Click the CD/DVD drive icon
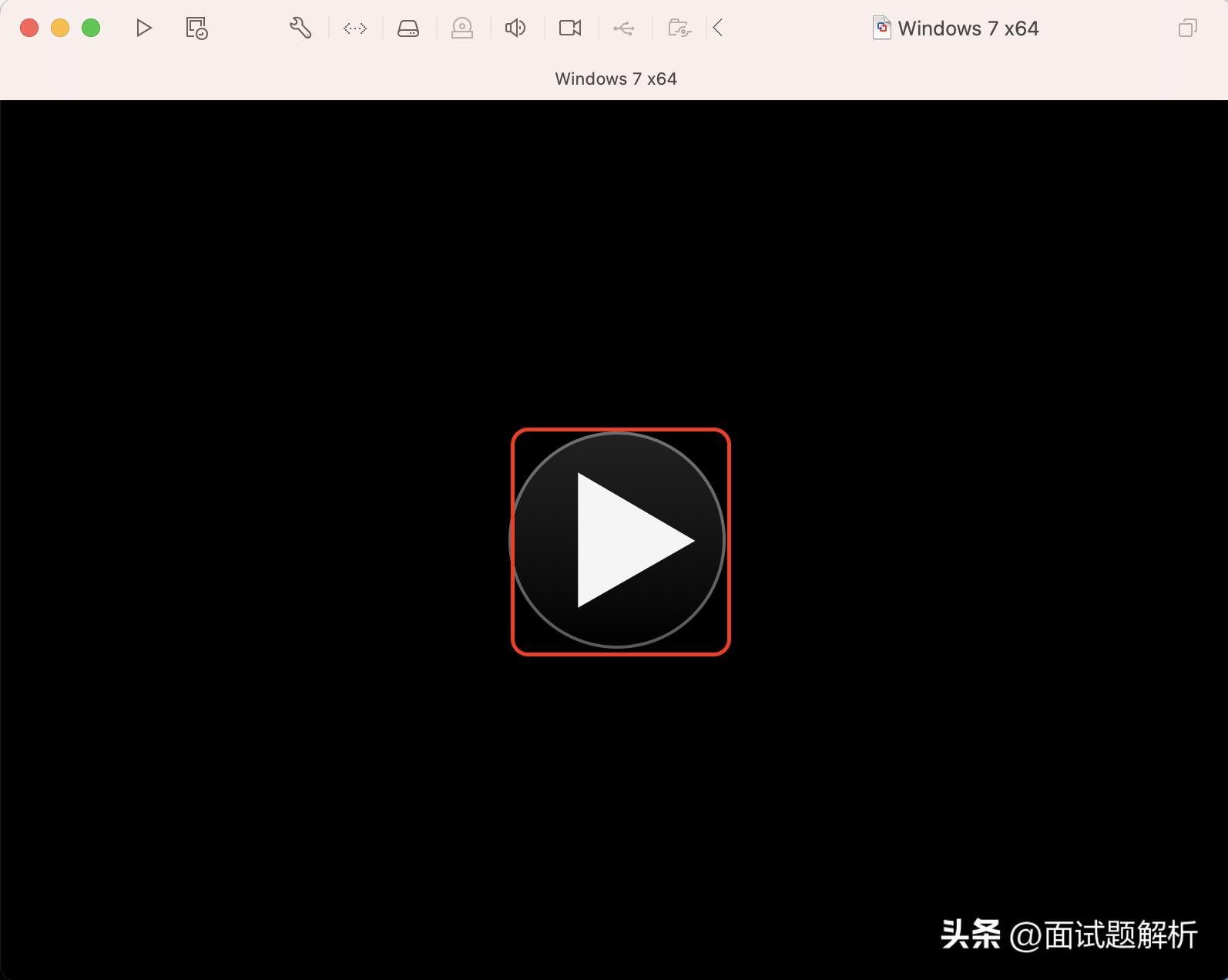Screen dimensions: 1228x980 tap(462, 29)
